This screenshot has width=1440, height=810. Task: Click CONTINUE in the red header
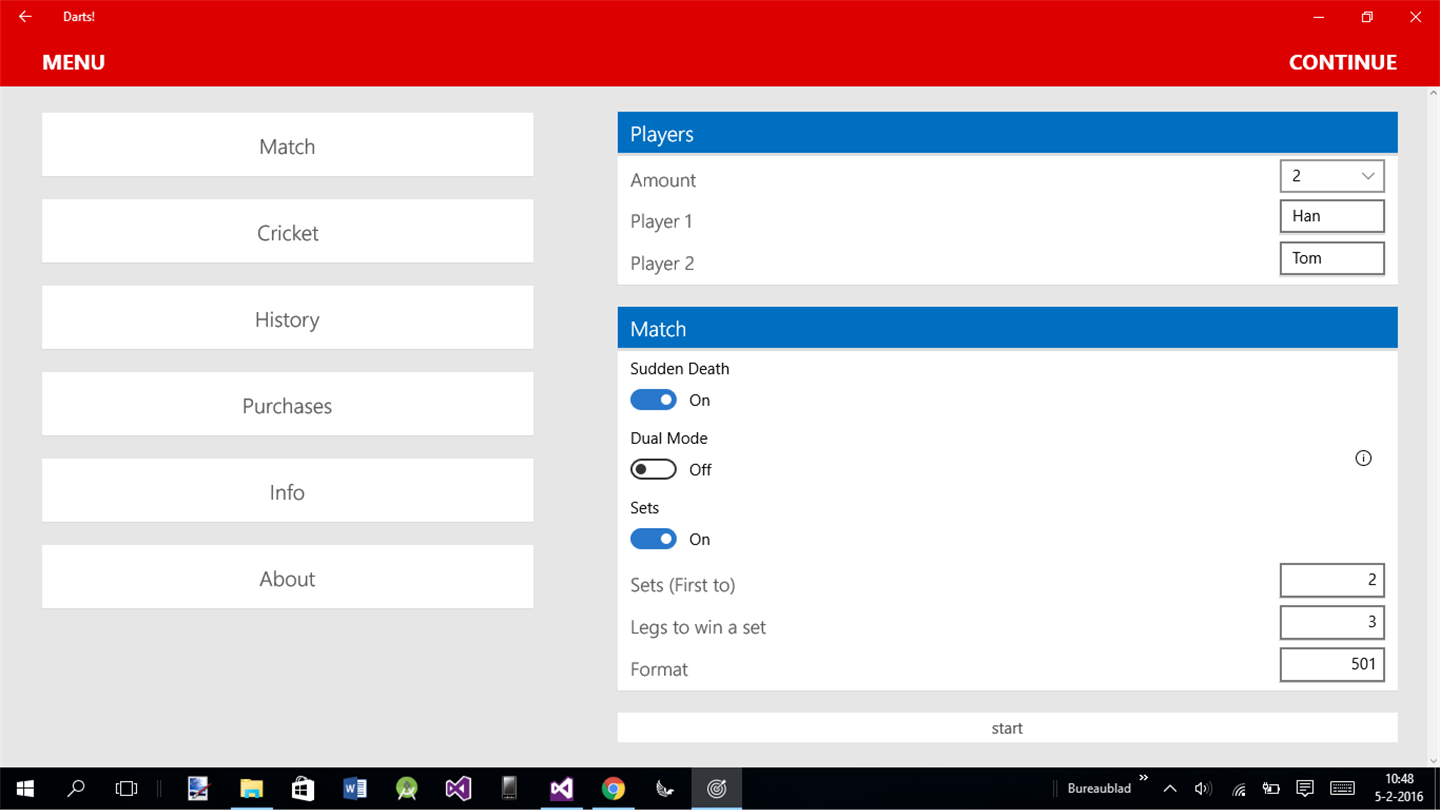click(1342, 62)
